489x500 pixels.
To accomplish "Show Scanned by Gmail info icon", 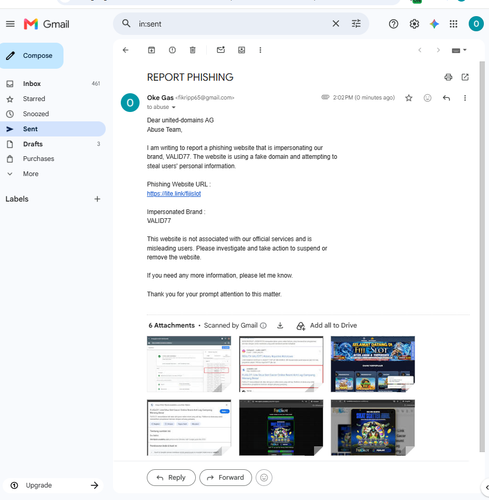I will (263, 326).
